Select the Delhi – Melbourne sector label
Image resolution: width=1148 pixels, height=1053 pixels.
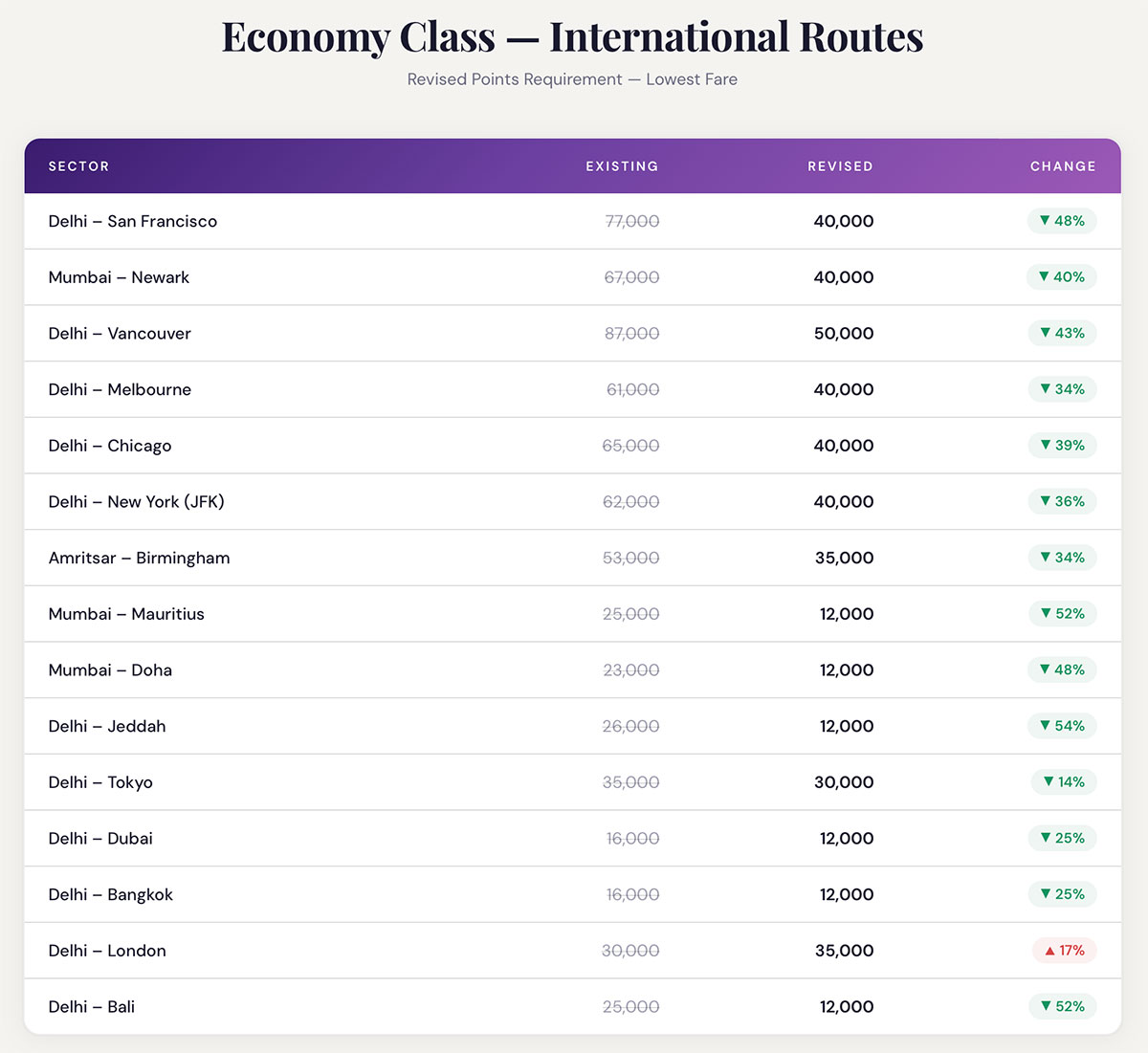(x=120, y=389)
